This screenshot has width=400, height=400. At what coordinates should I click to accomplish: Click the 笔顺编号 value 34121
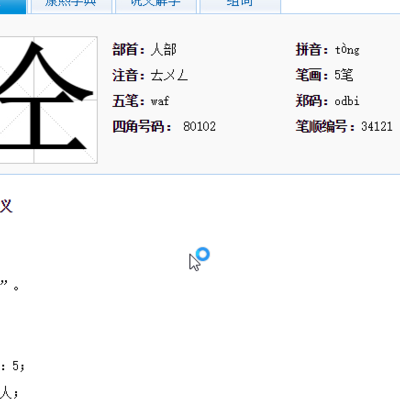click(x=377, y=126)
